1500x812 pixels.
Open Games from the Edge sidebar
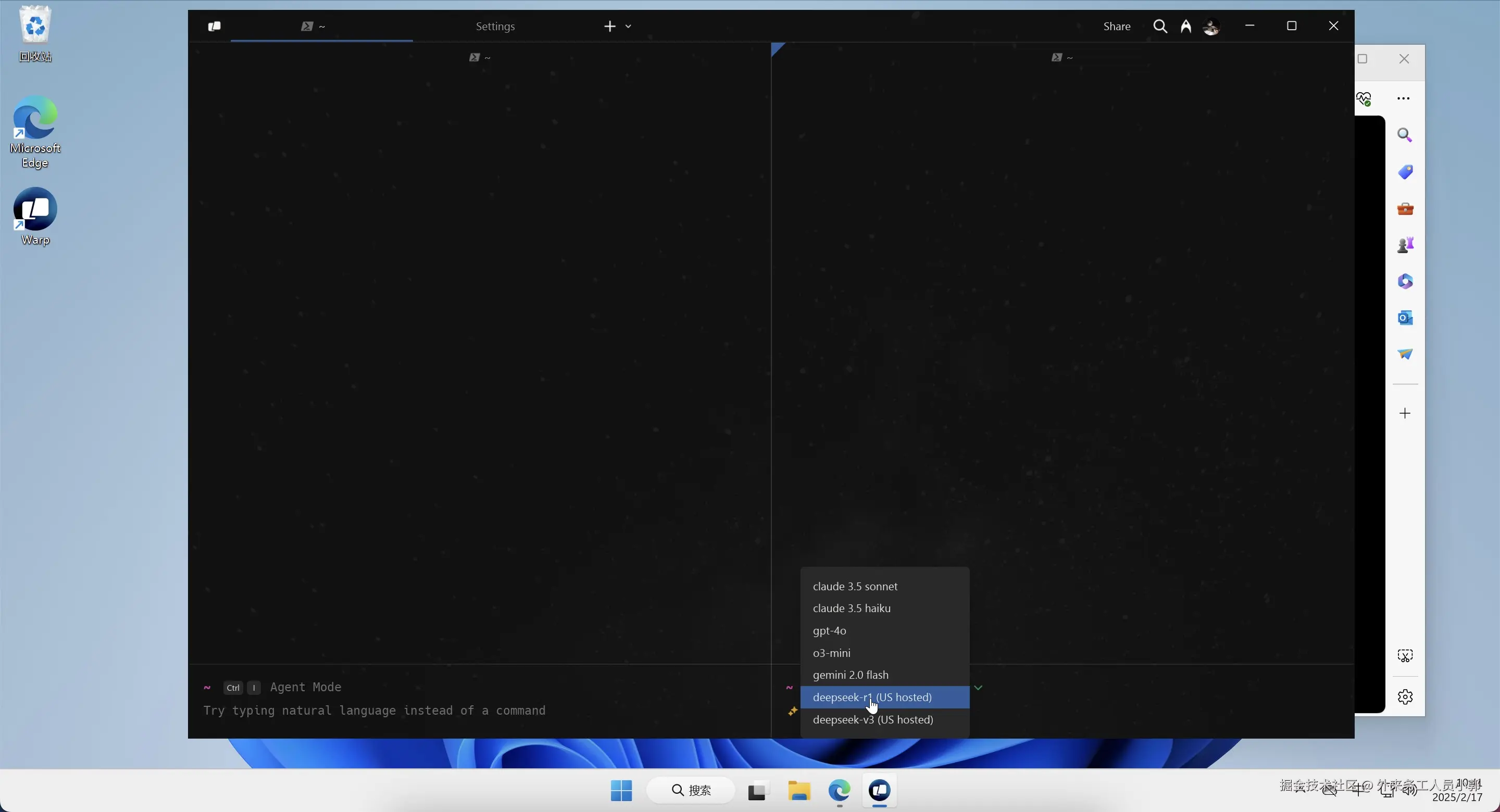[1405, 244]
